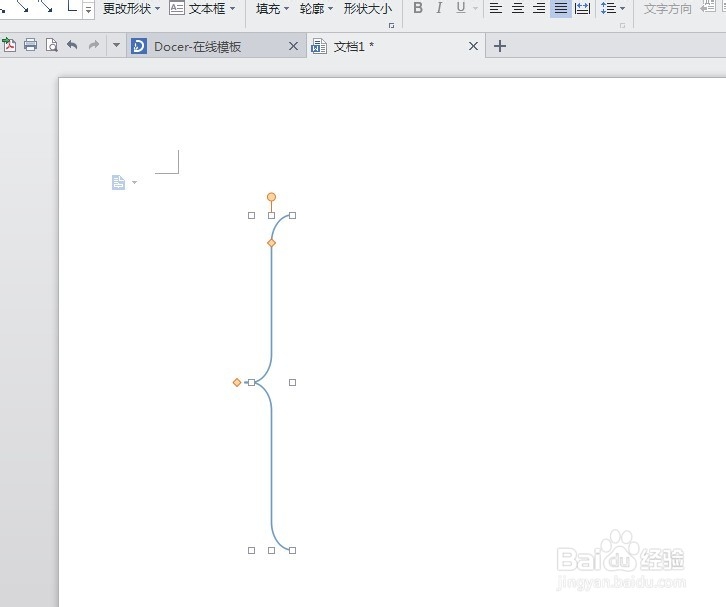The height and width of the screenshot is (607, 726).
Task: Open a new tab with plus button
Action: pyautogui.click(x=500, y=46)
